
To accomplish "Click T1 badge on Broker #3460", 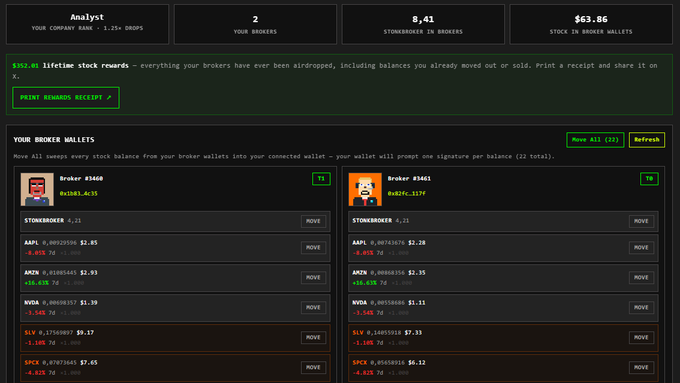I will [321, 179].
